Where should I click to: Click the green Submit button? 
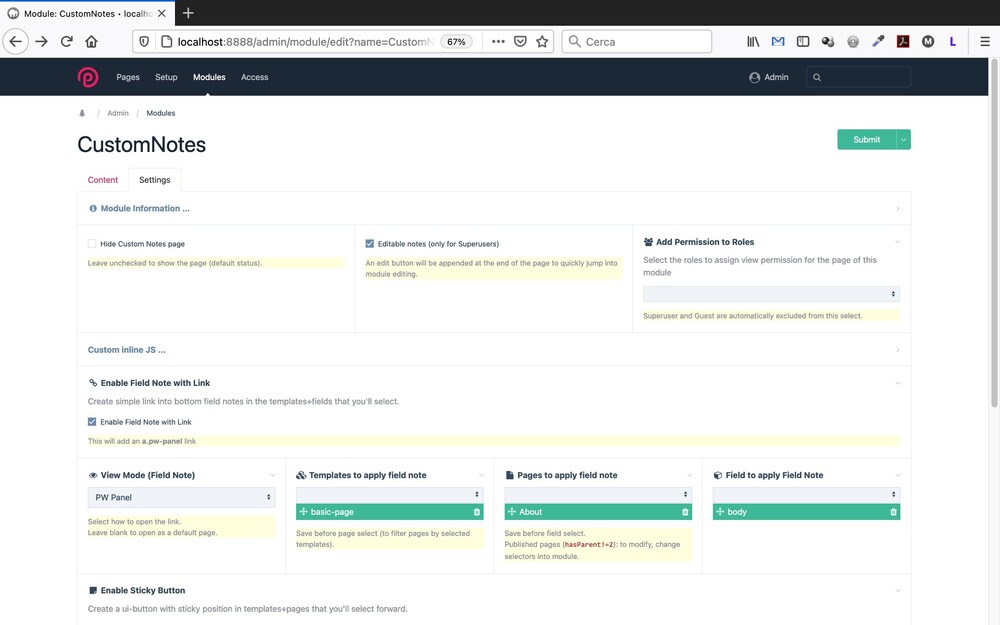tap(866, 140)
